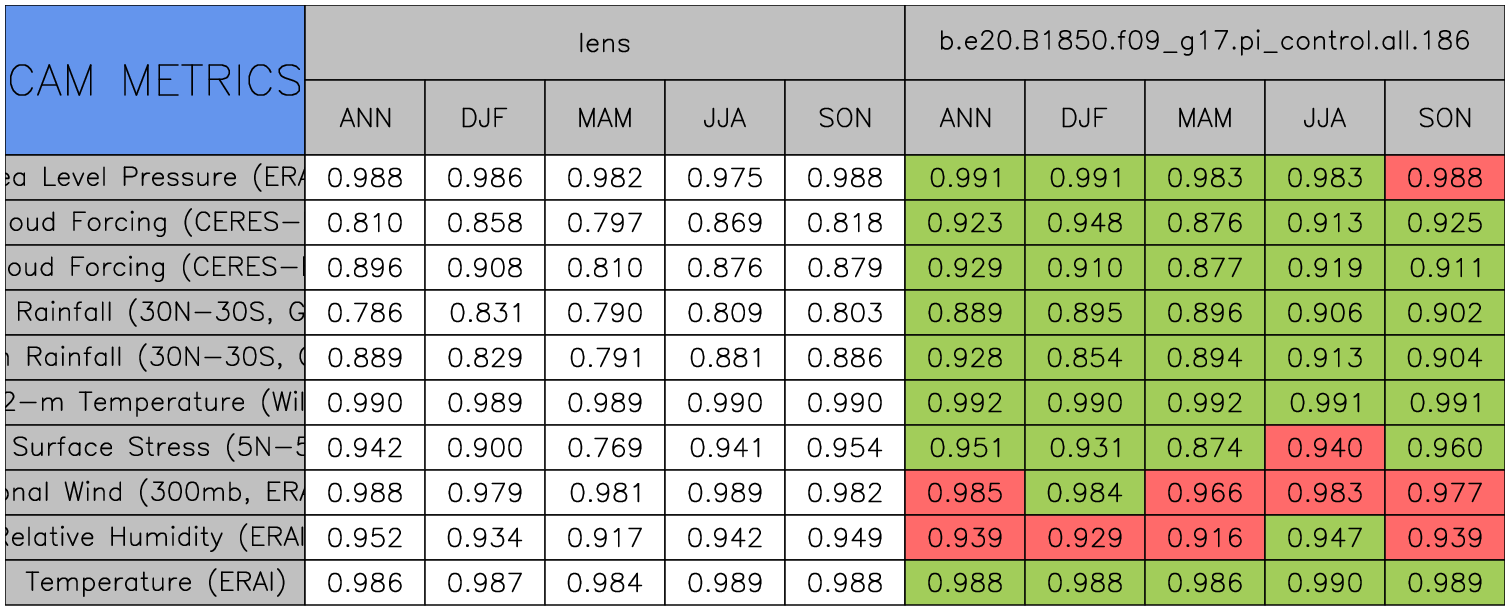The image size is (1510, 611).
Task: Select the Surface Stress row label
Action: point(155,448)
